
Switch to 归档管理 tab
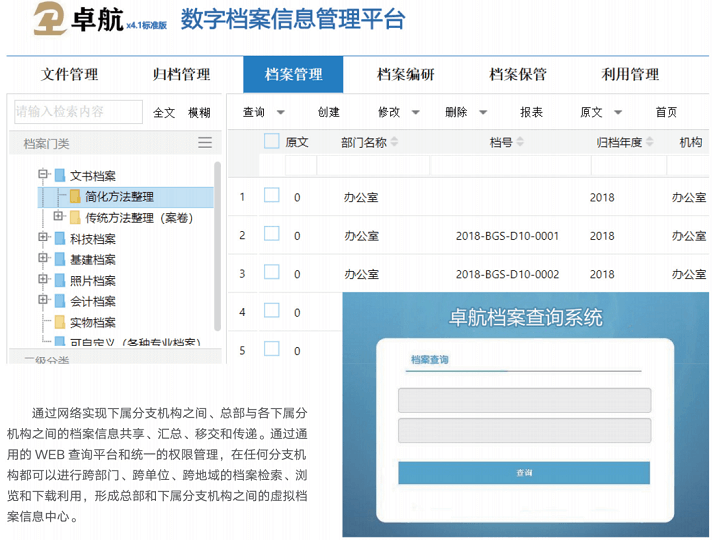[181, 74]
